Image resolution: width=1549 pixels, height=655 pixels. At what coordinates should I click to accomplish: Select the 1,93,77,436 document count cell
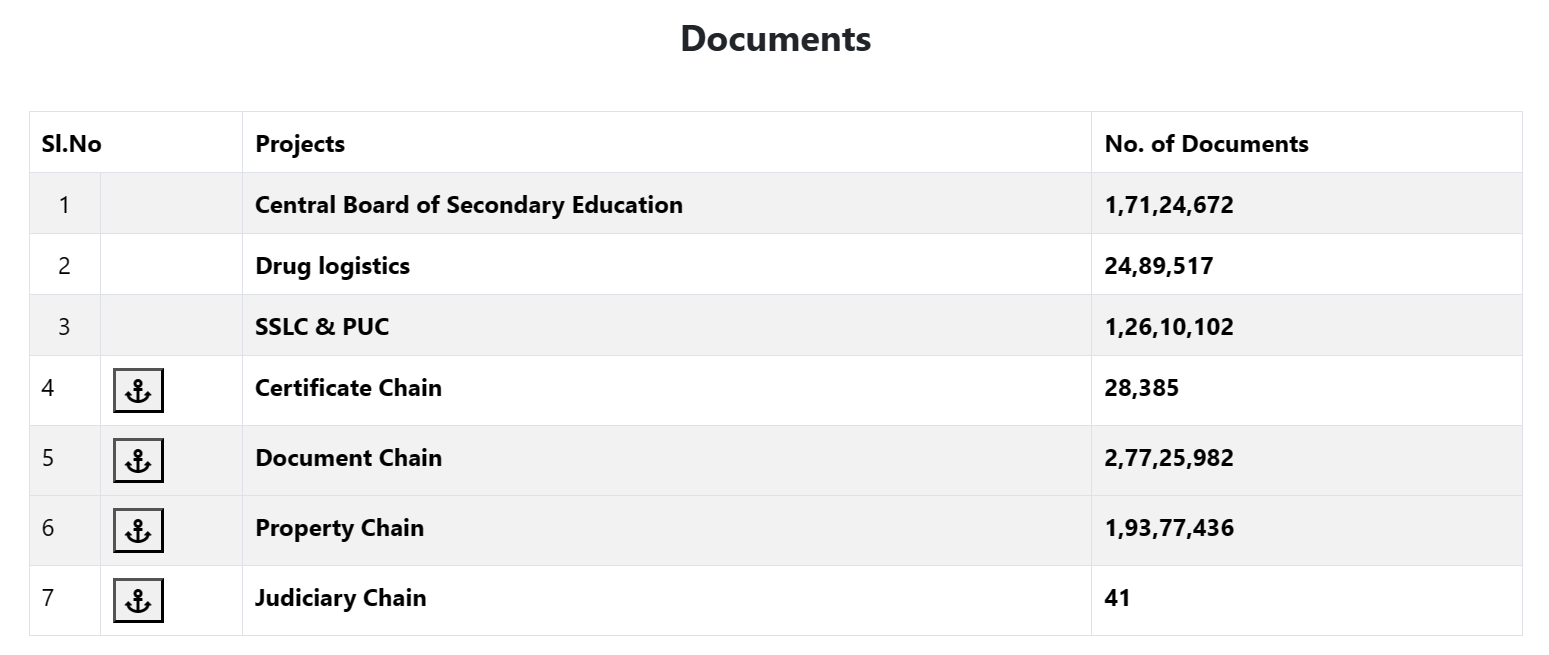coord(1169,528)
